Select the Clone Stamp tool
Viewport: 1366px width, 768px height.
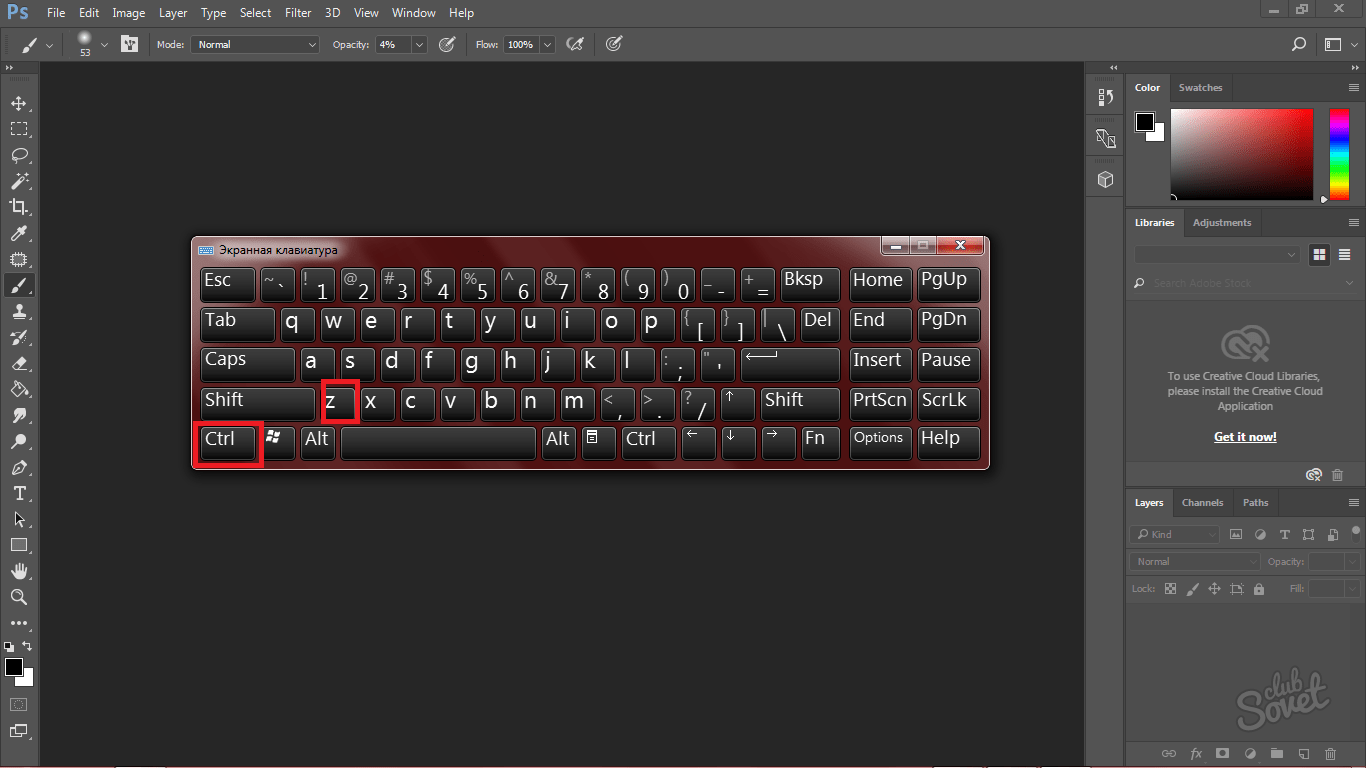coord(19,311)
